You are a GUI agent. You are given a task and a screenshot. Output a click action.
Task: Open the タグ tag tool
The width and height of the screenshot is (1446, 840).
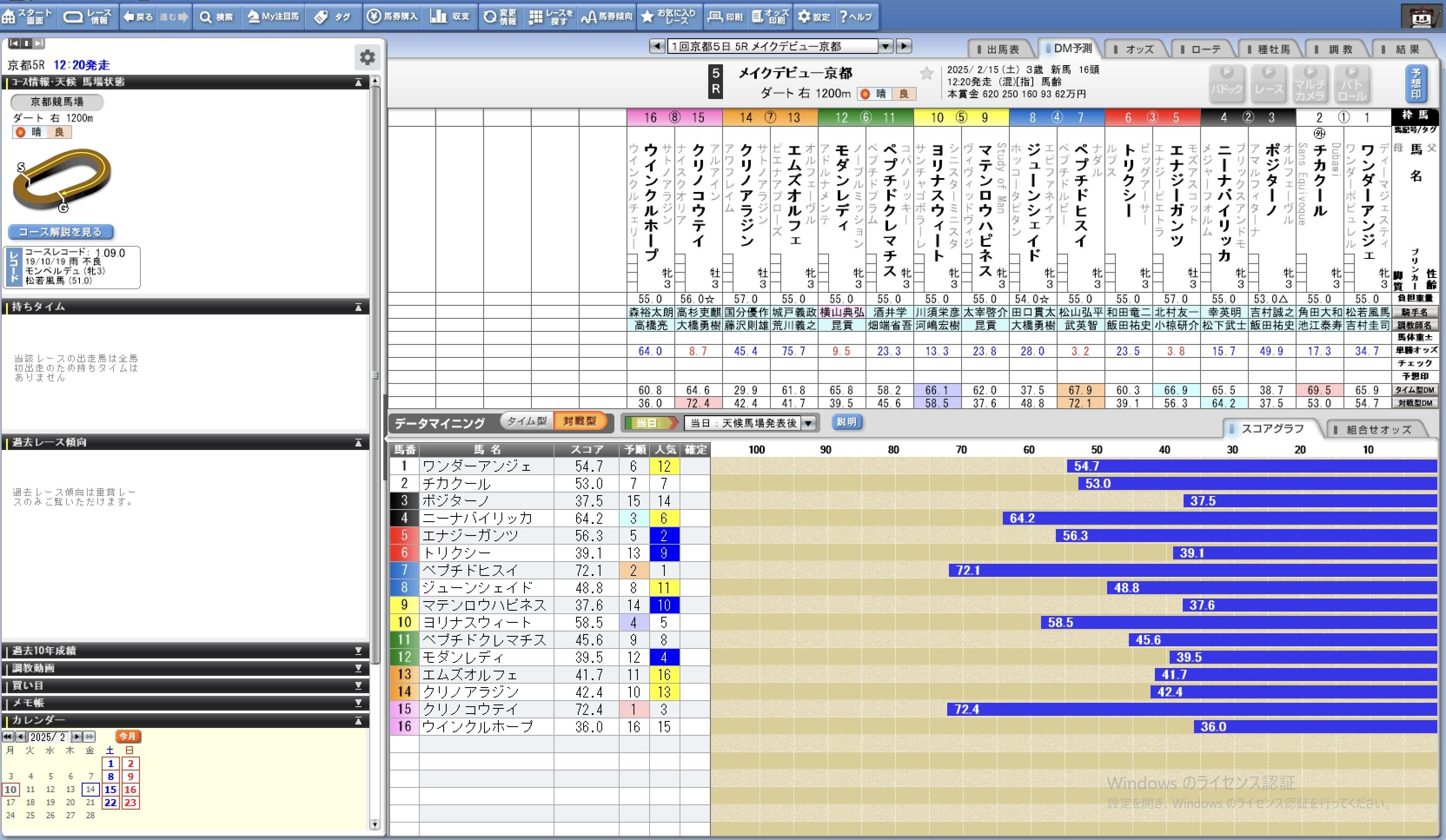pos(333,17)
